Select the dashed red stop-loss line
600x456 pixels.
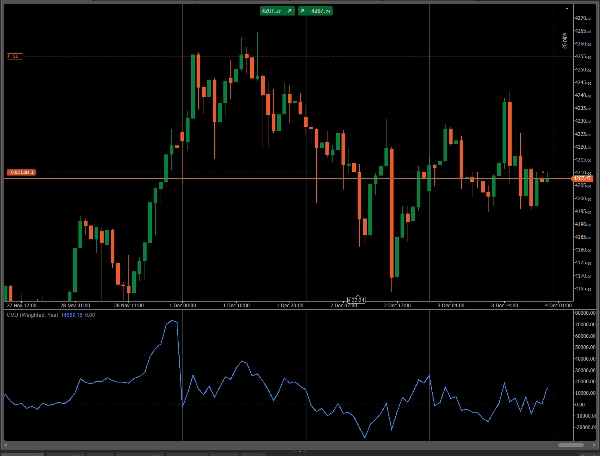click(x=300, y=56)
